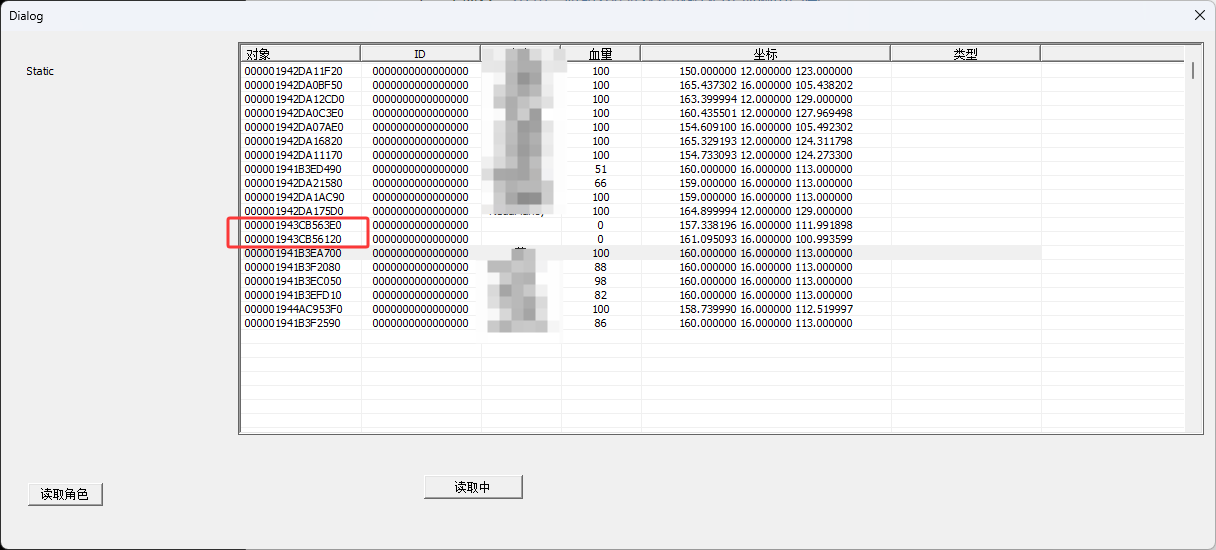
Task: Click coordinates 154.609100 16.000000 105.492302
Action: click(x=766, y=127)
